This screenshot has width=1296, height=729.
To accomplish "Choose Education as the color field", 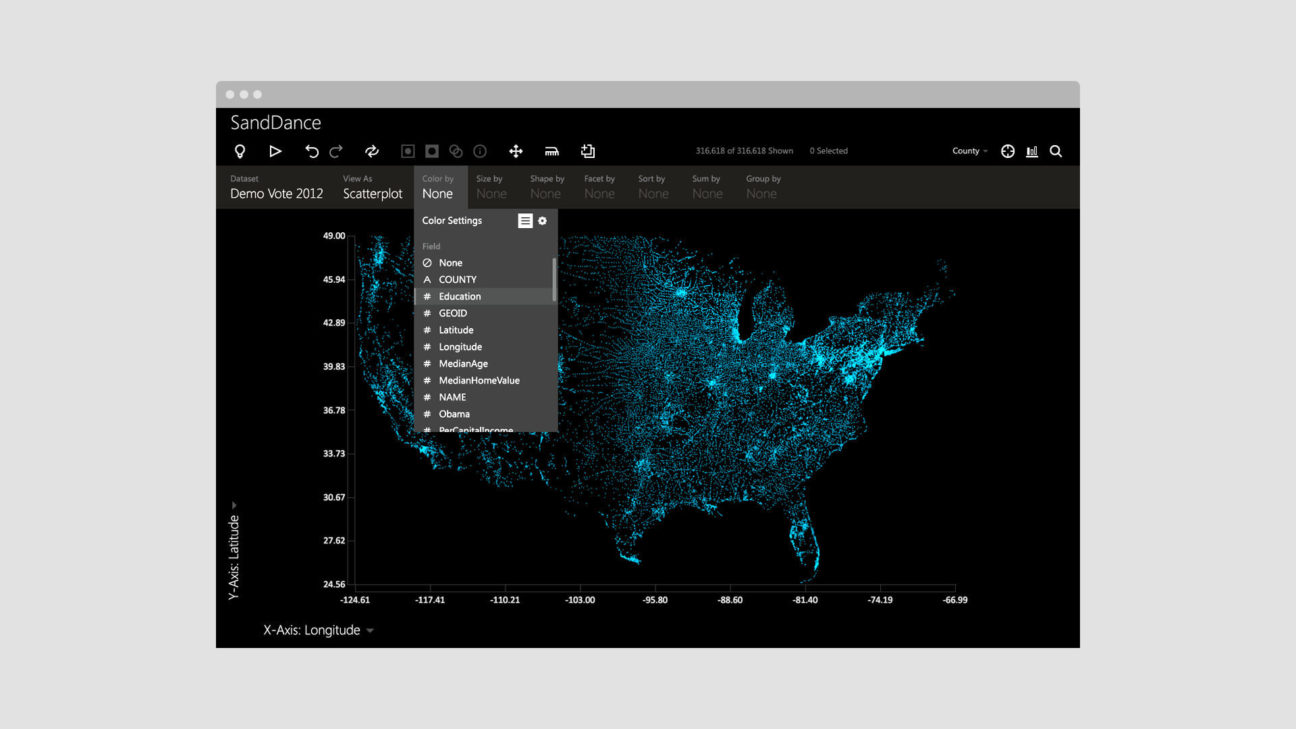I will coord(460,297).
